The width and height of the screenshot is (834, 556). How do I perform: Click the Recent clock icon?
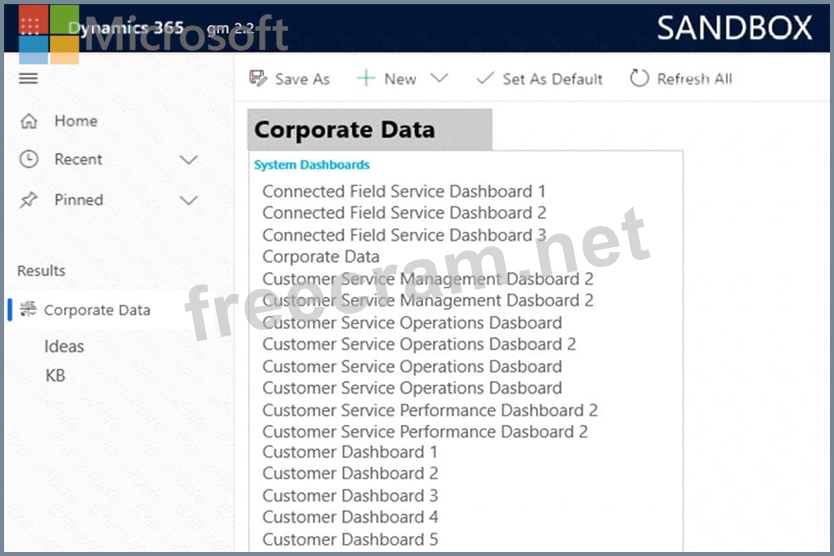point(29,159)
